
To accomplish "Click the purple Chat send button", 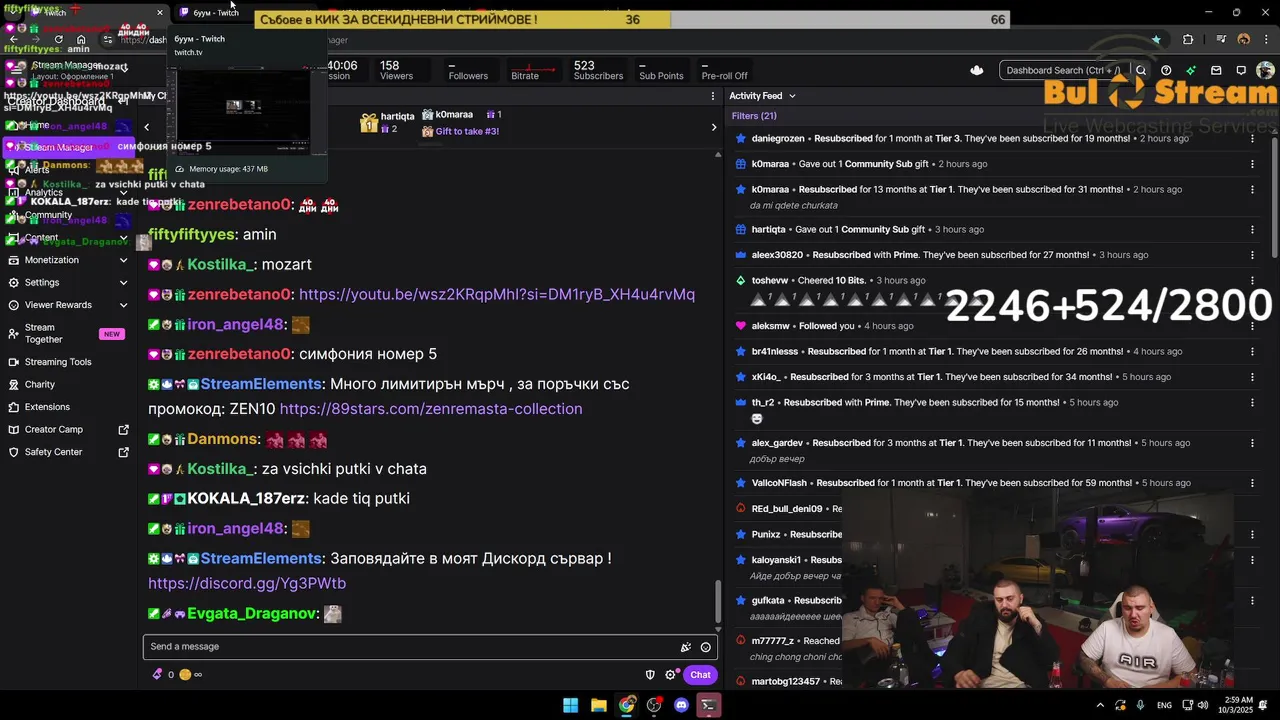I will pos(700,675).
